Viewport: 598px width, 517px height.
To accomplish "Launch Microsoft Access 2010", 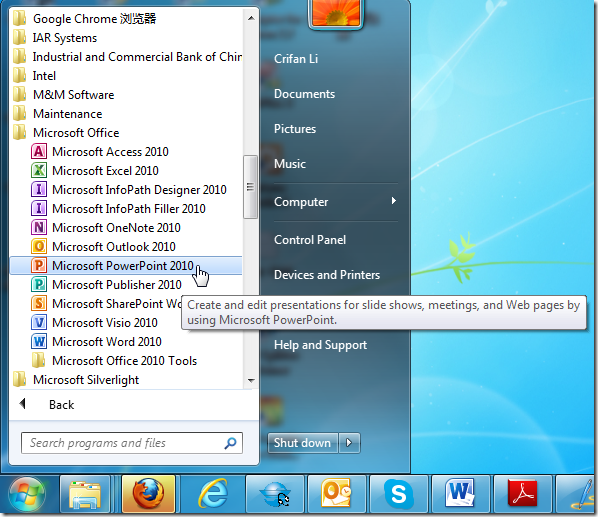I will point(126,151).
